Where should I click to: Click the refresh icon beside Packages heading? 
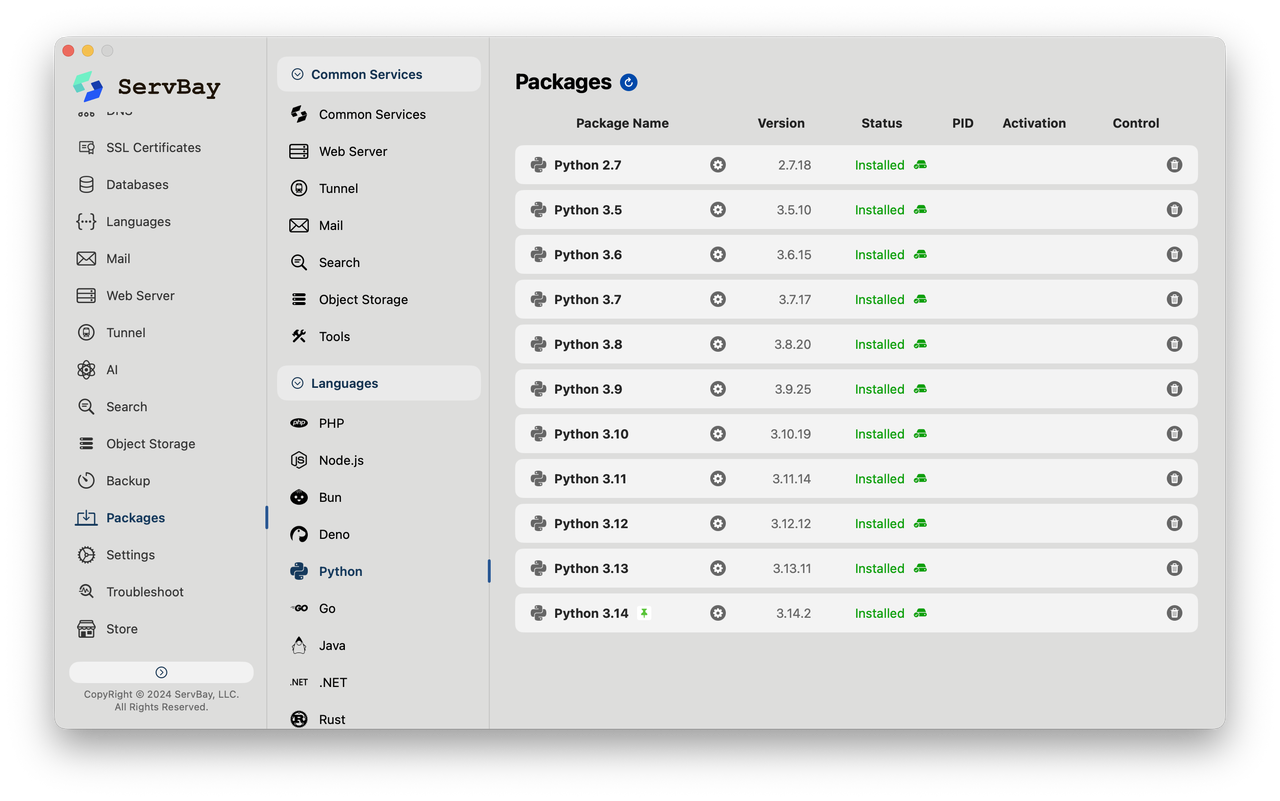coord(628,82)
